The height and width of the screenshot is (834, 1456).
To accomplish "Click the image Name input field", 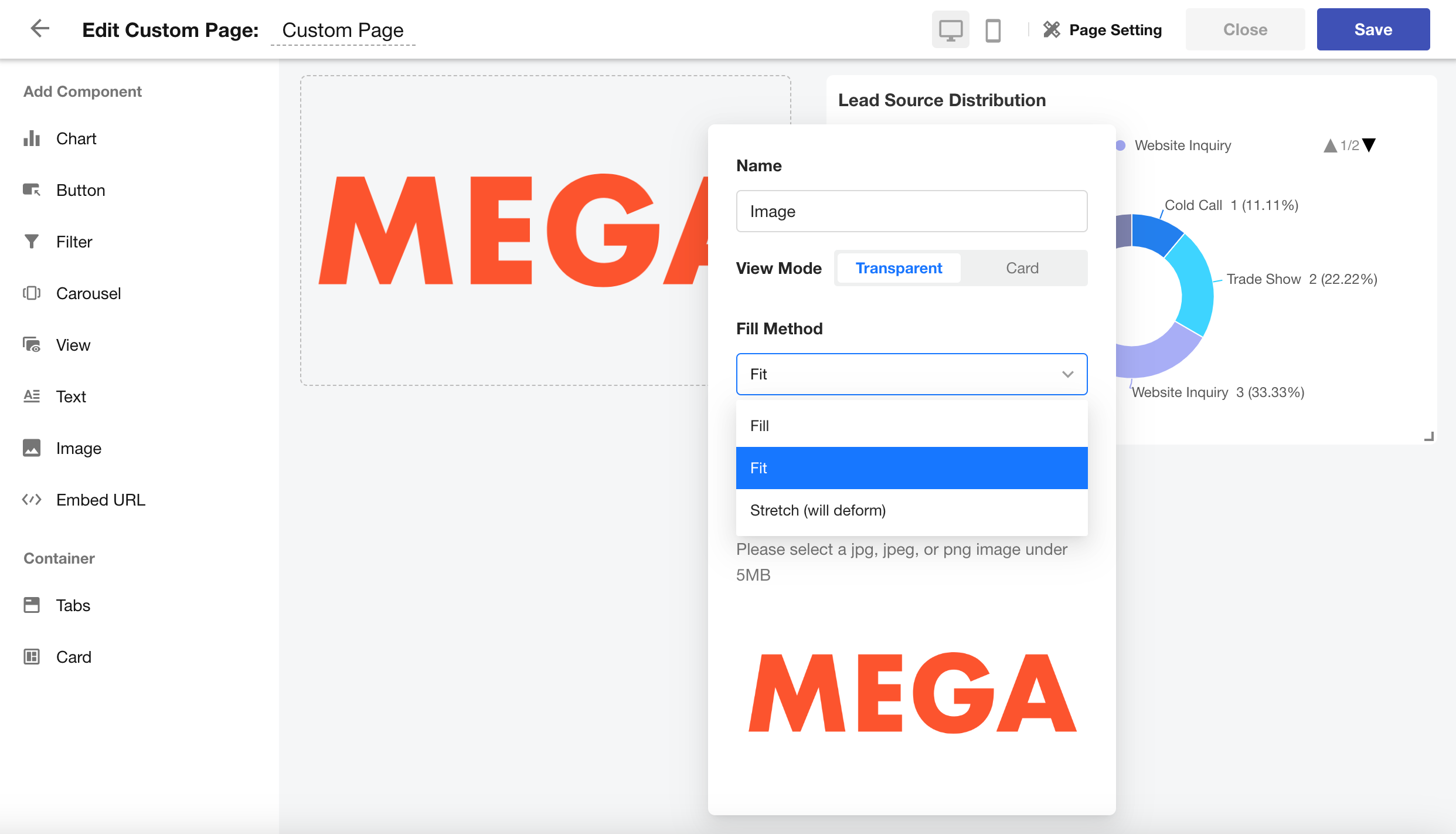I will click(x=911, y=212).
